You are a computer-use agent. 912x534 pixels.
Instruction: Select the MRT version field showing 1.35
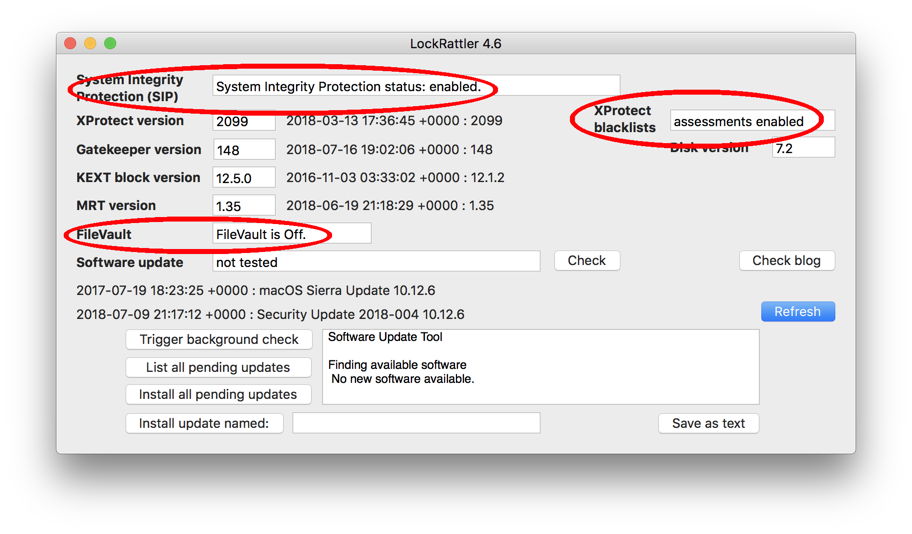tap(244, 206)
